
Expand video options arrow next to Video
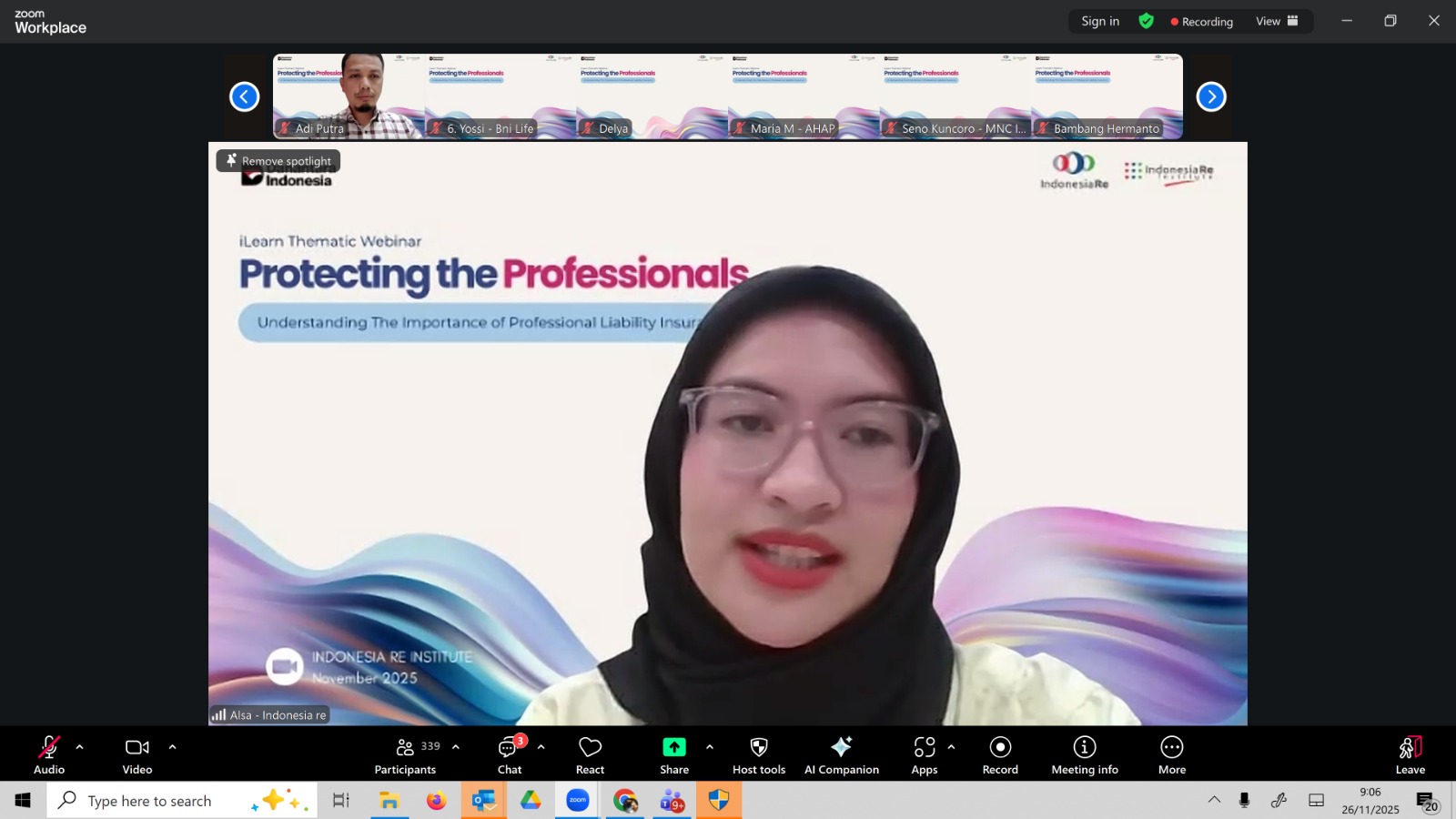pyautogui.click(x=172, y=747)
